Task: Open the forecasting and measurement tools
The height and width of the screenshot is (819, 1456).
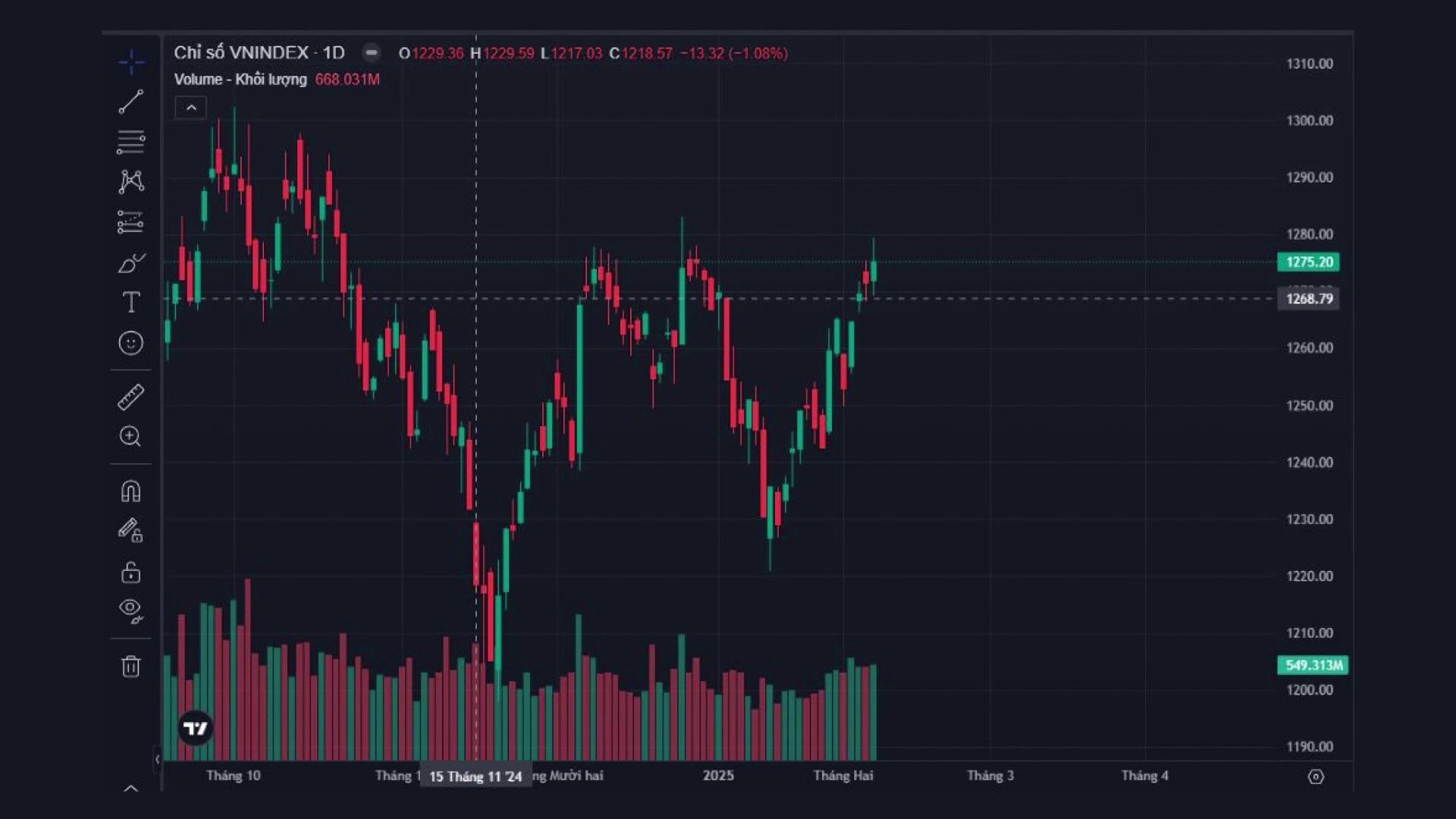Action: (131, 222)
